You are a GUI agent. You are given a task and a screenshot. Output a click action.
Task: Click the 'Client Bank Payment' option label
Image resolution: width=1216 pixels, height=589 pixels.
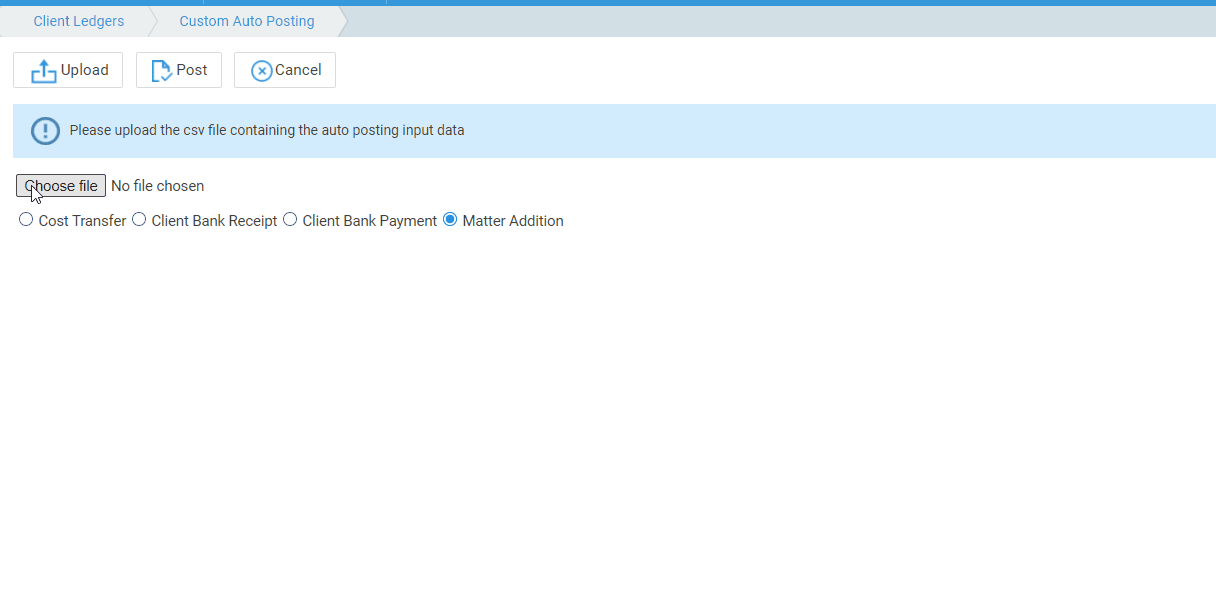pos(370,221)
